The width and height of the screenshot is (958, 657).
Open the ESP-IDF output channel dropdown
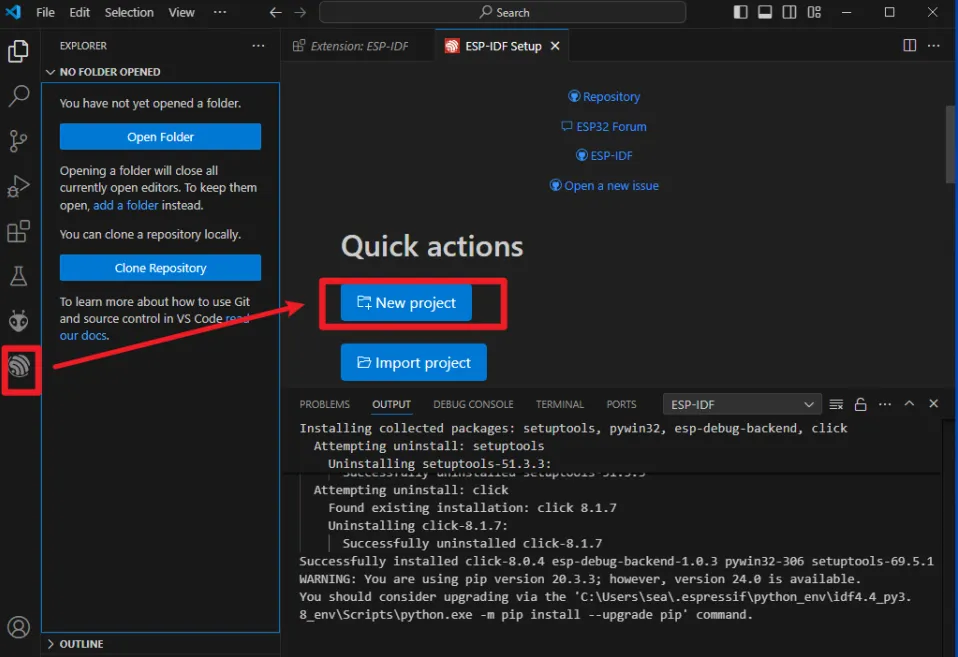pos(742,405)
